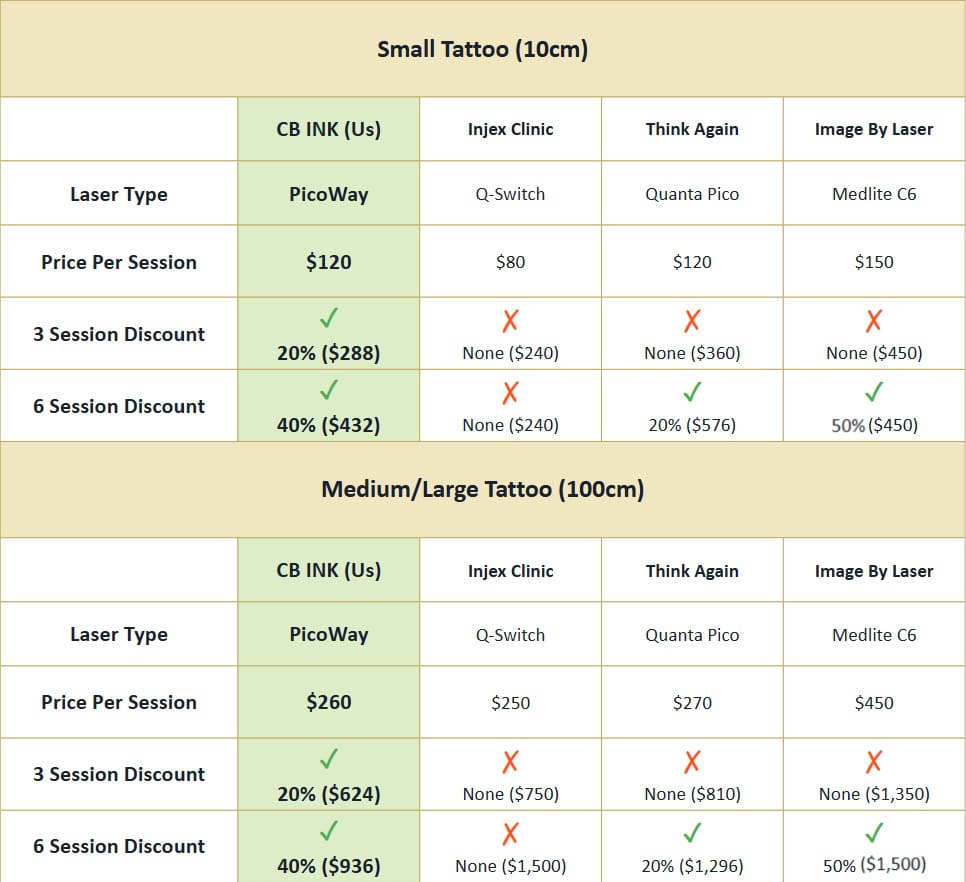Viewport: 966px width, 882px height.
Task: Select the "$150" price cell
Action: point(874,262)
